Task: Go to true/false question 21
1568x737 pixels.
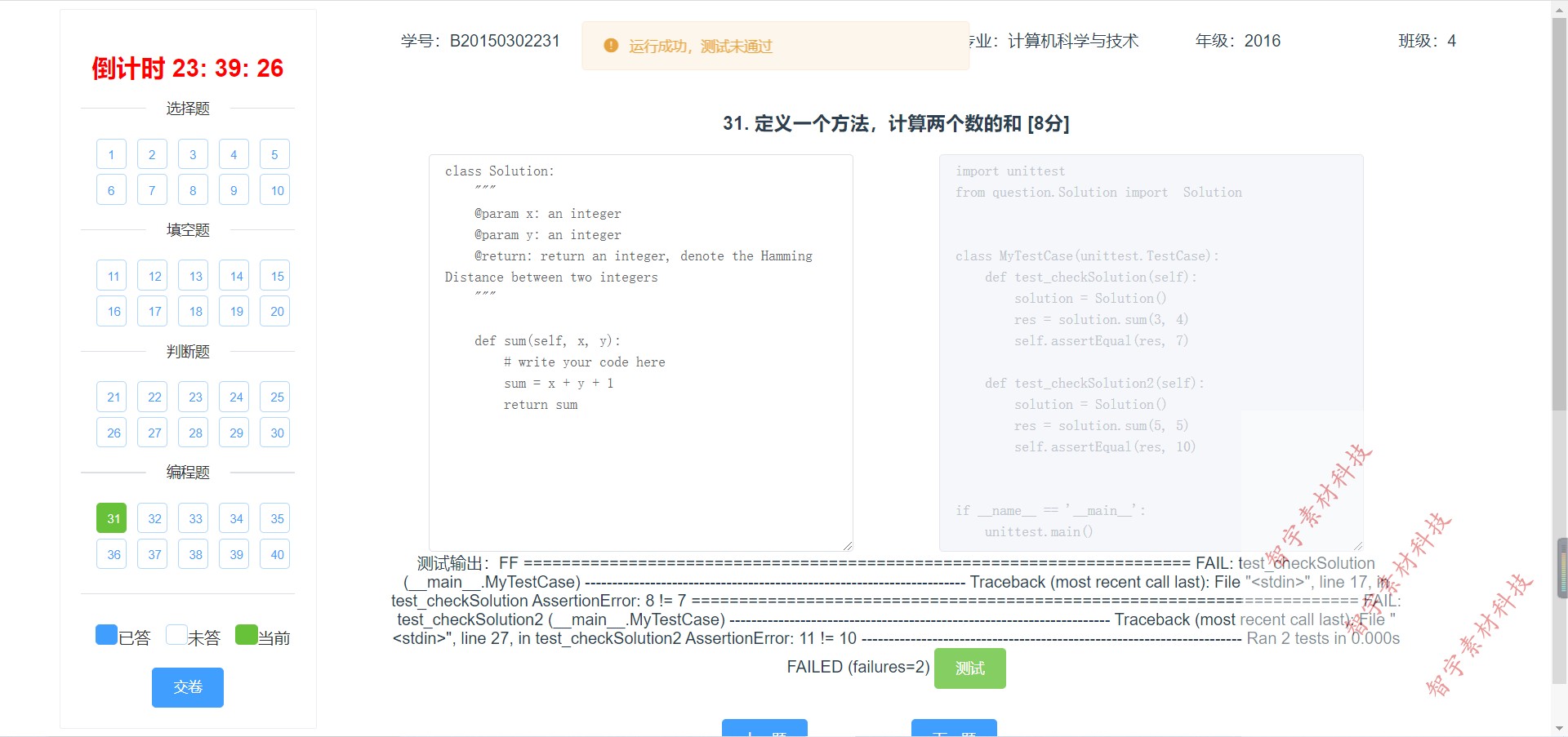Action: pos(111,397)
